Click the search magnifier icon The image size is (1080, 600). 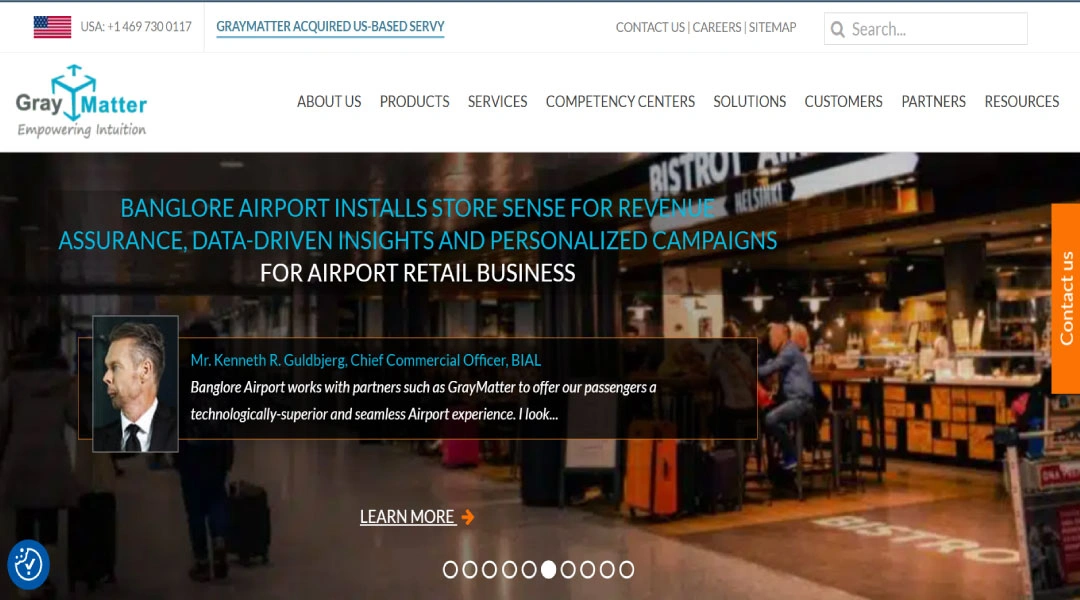(x=838, y=29)
